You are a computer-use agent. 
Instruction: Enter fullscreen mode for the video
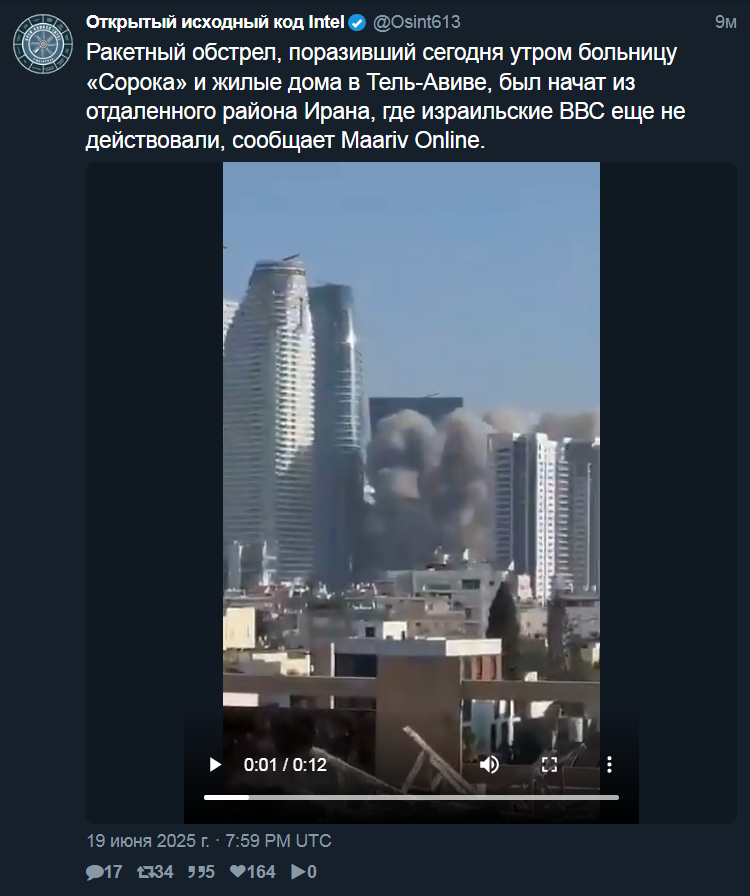click(549, 765)
